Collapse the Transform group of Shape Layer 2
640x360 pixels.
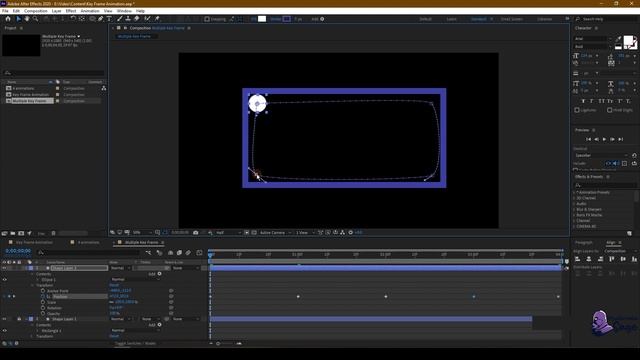pos(32,285)
